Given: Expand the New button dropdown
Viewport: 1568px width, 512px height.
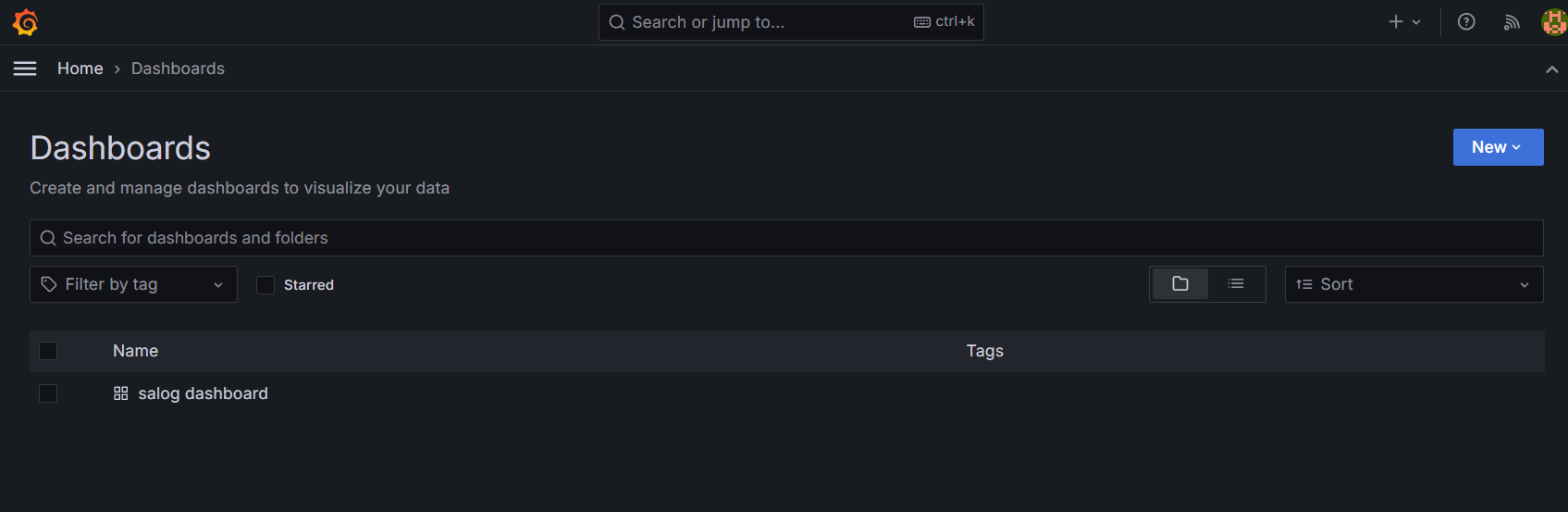Looking at the screenshot, I should pos(1498,147).
